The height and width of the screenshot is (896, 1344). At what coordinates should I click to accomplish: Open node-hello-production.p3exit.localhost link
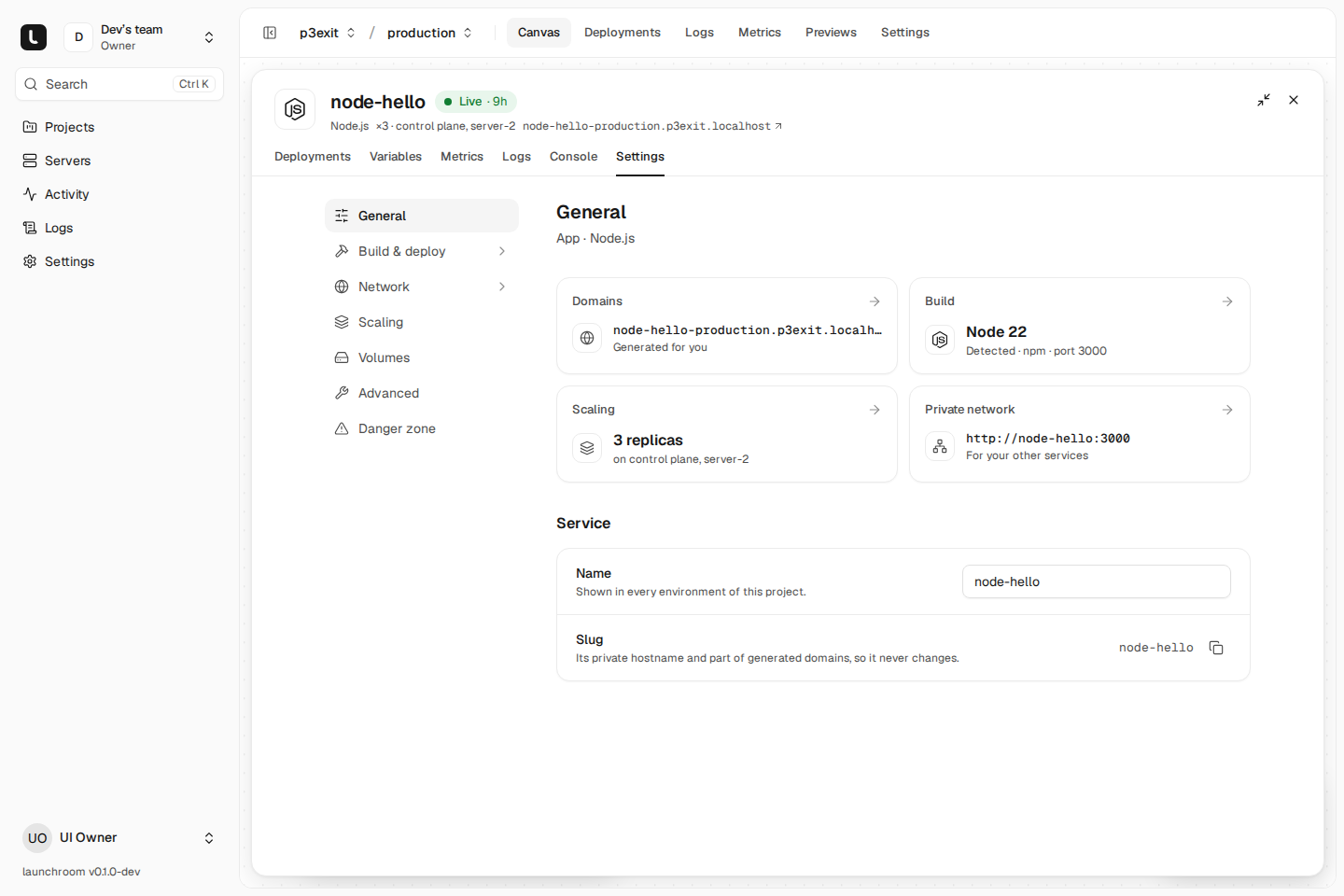(652, 126)
